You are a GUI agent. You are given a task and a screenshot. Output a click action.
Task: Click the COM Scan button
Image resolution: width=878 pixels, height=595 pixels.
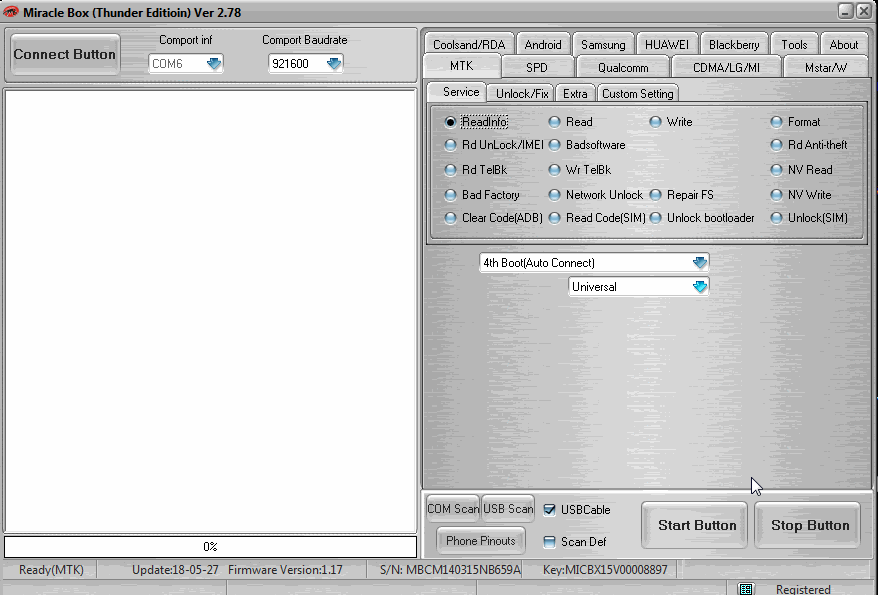453,509
